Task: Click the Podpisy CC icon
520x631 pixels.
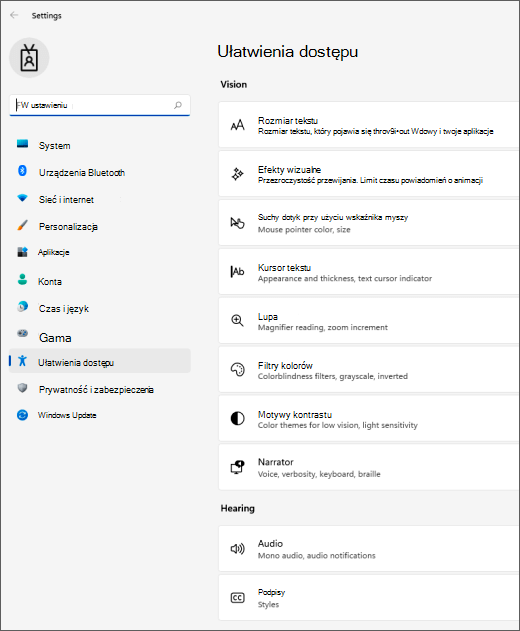Action: click(x=237, y=598)
